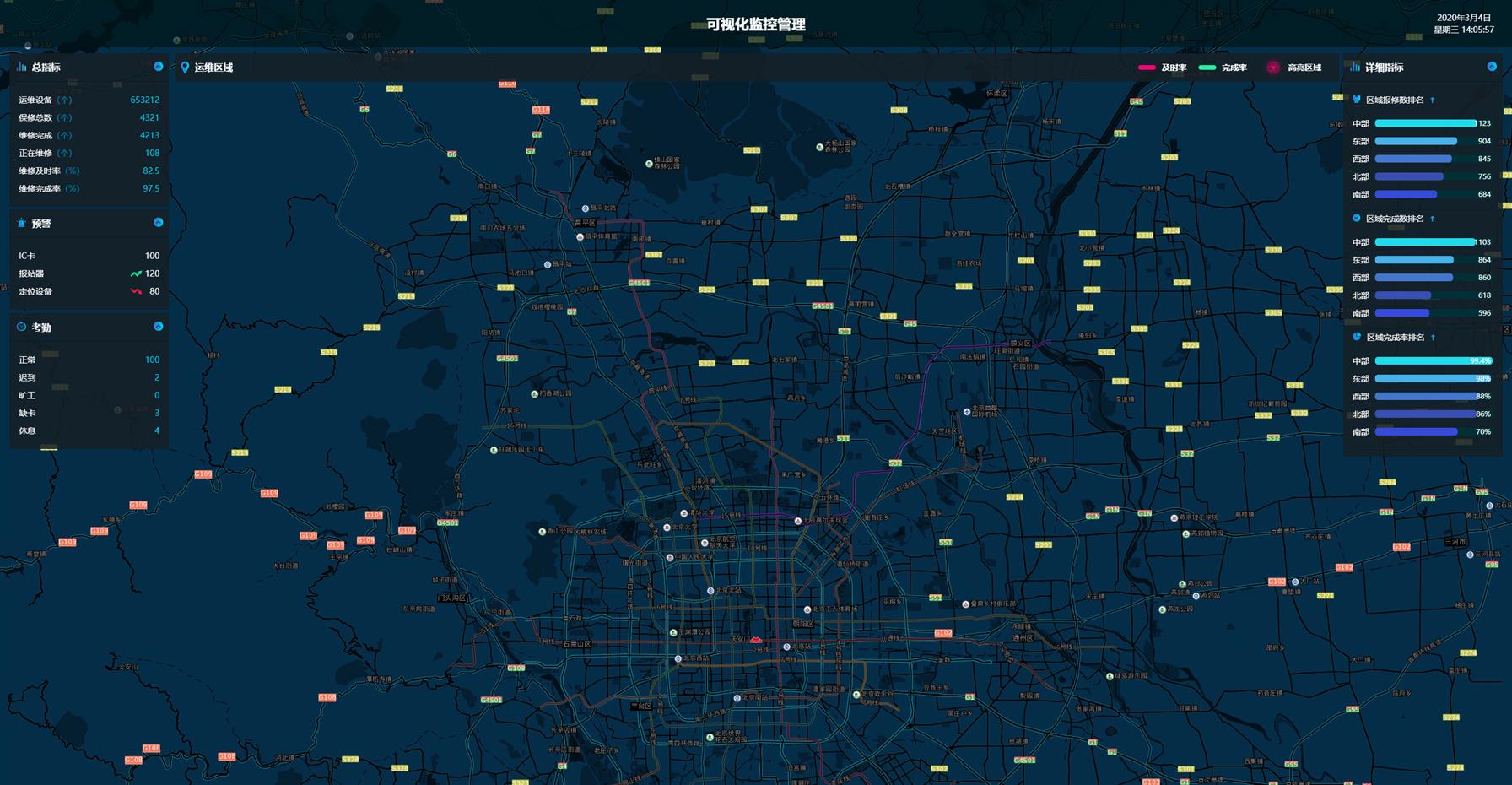
Task: Click the time 星期三 14:05:57
Action: [x=1464, y=30]
